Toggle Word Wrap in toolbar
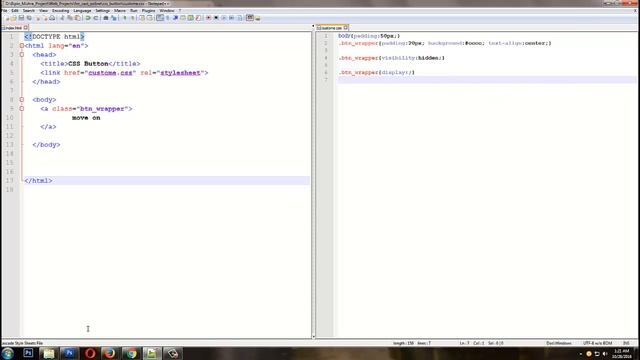 coord(160,18)
